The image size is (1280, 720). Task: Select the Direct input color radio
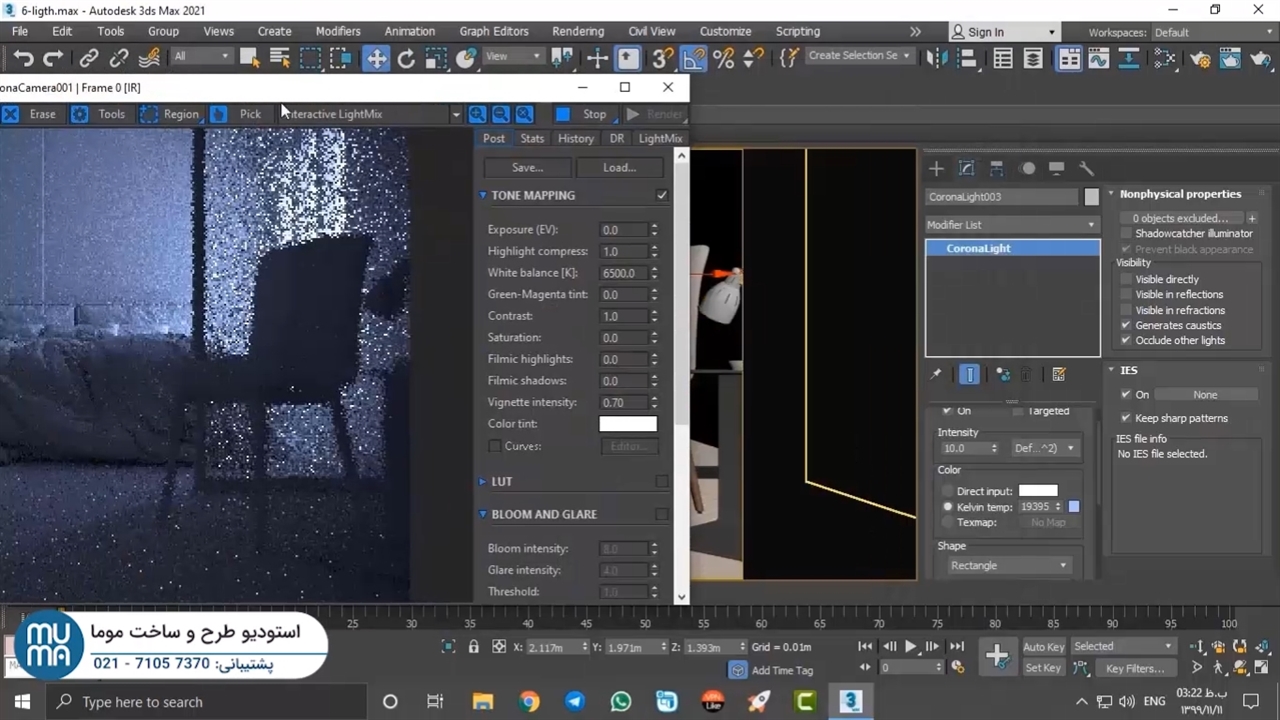tap(948, 491)
